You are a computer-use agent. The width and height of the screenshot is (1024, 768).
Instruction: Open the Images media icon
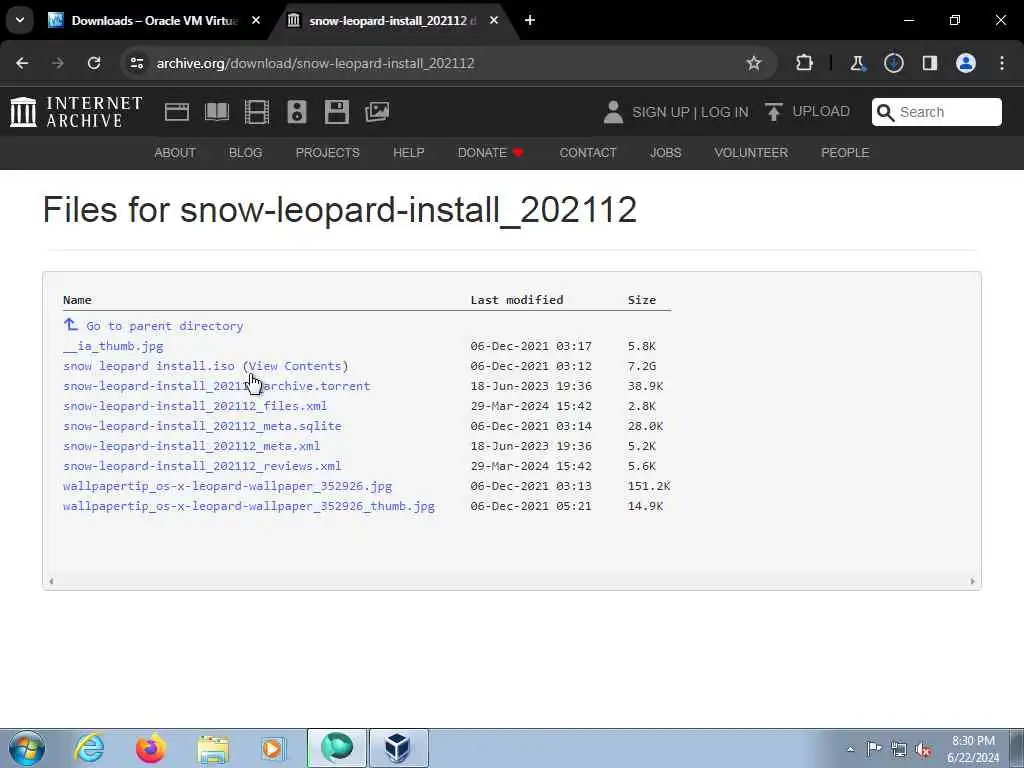coord(377,112)
